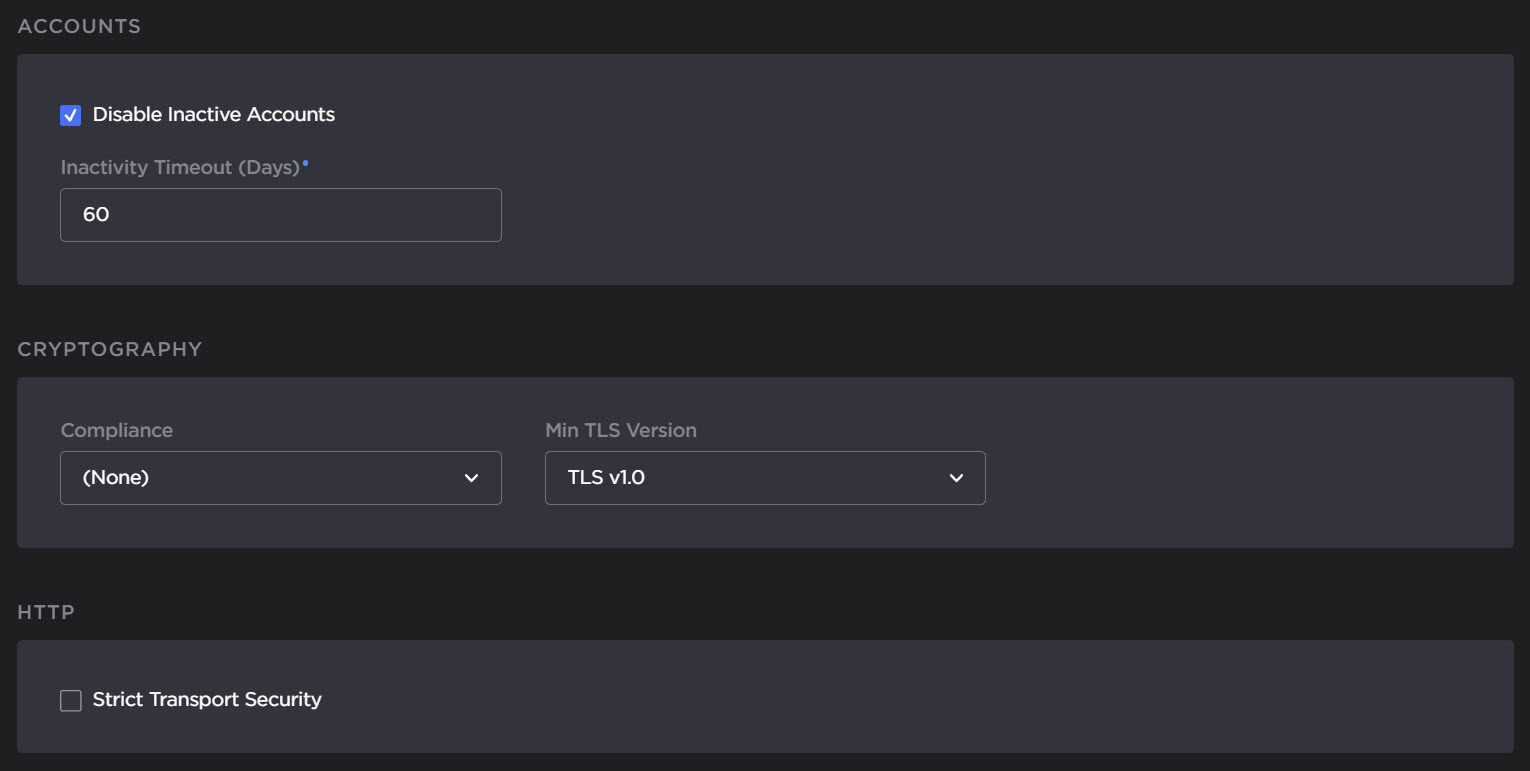Click the chevron arrow in the Compliance box
Screen dimensions: 1530x771
click(x=472, y=478)
